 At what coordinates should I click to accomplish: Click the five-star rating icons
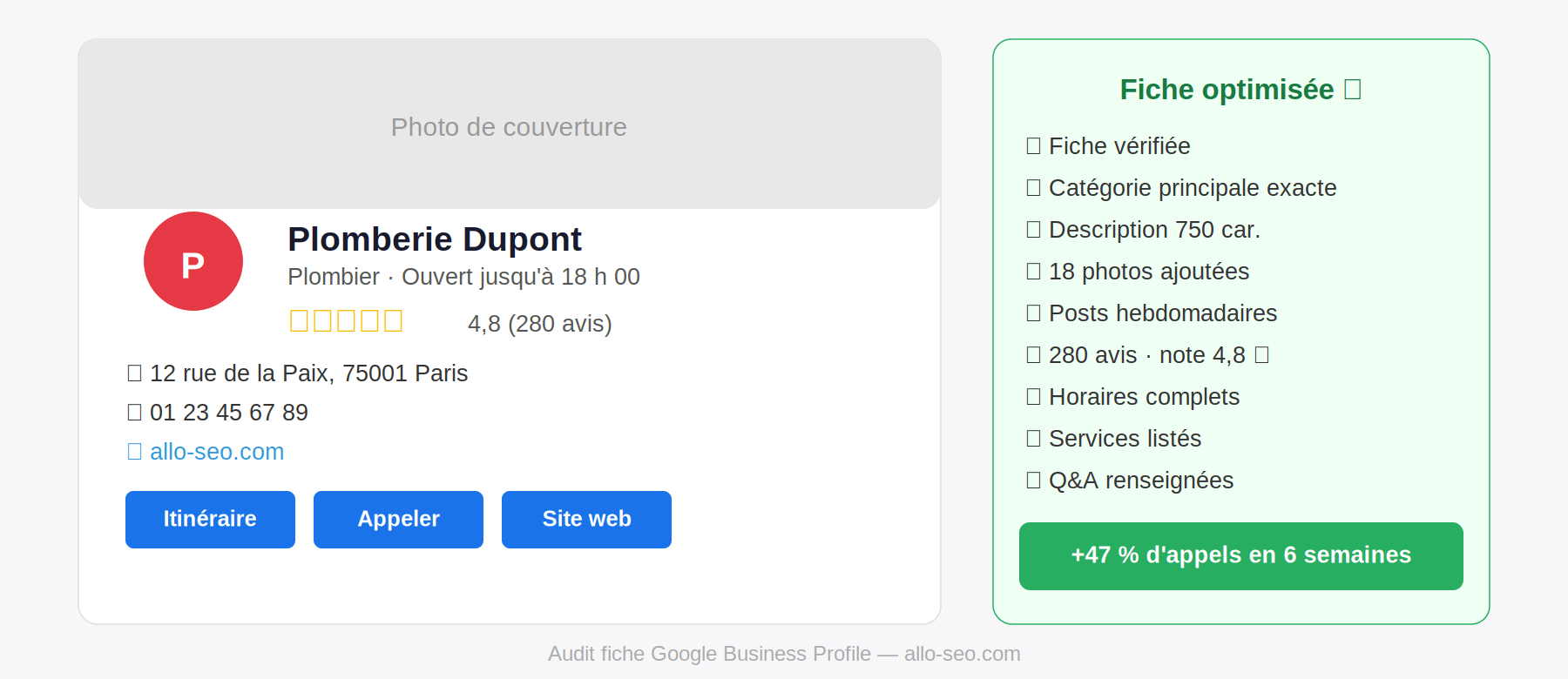click(x=346, y=321)
